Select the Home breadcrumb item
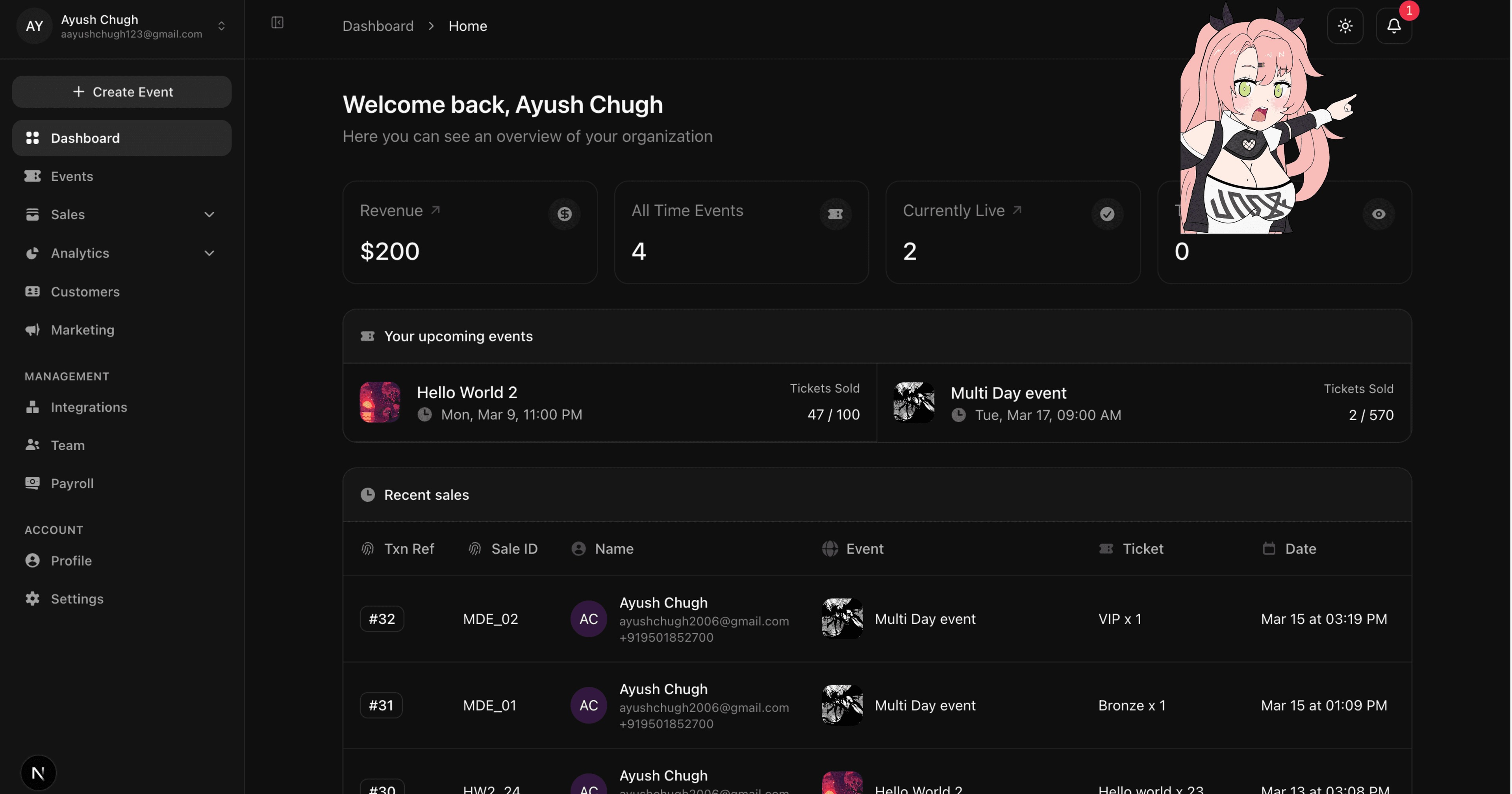The height and width of the screenshot is (794, 1512). 468,26
